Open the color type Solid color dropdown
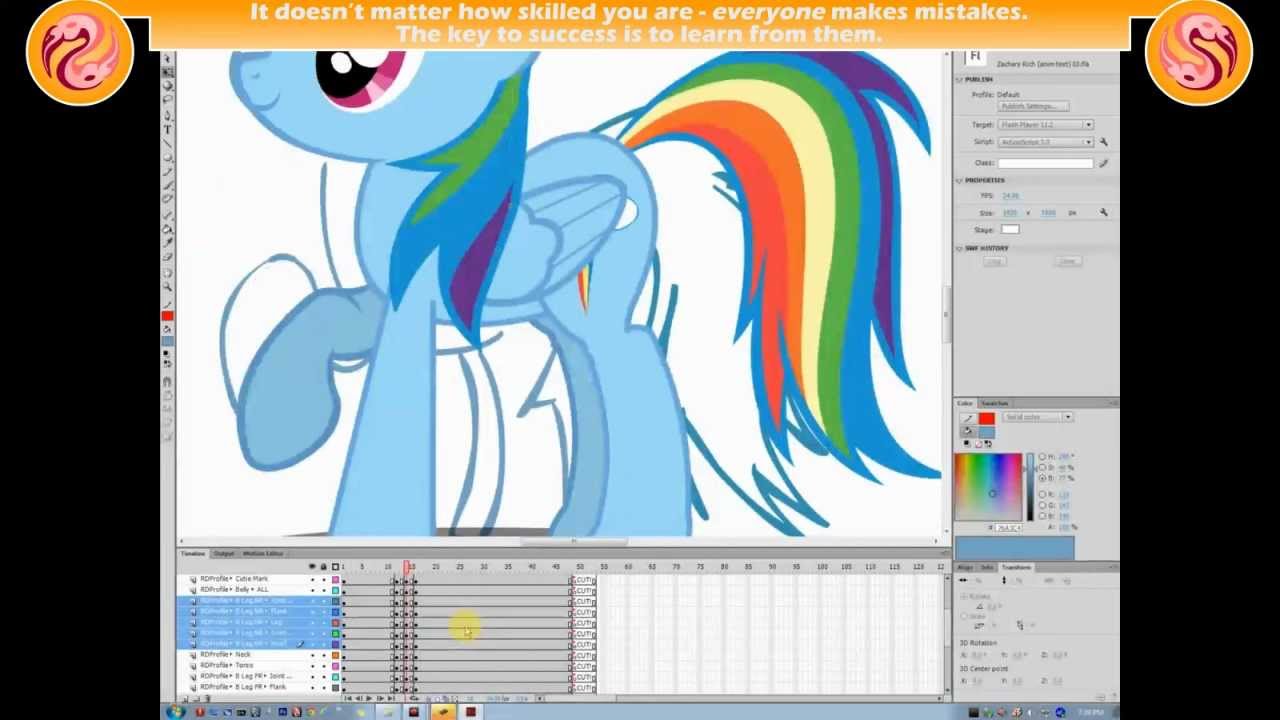 [1038, 417]
